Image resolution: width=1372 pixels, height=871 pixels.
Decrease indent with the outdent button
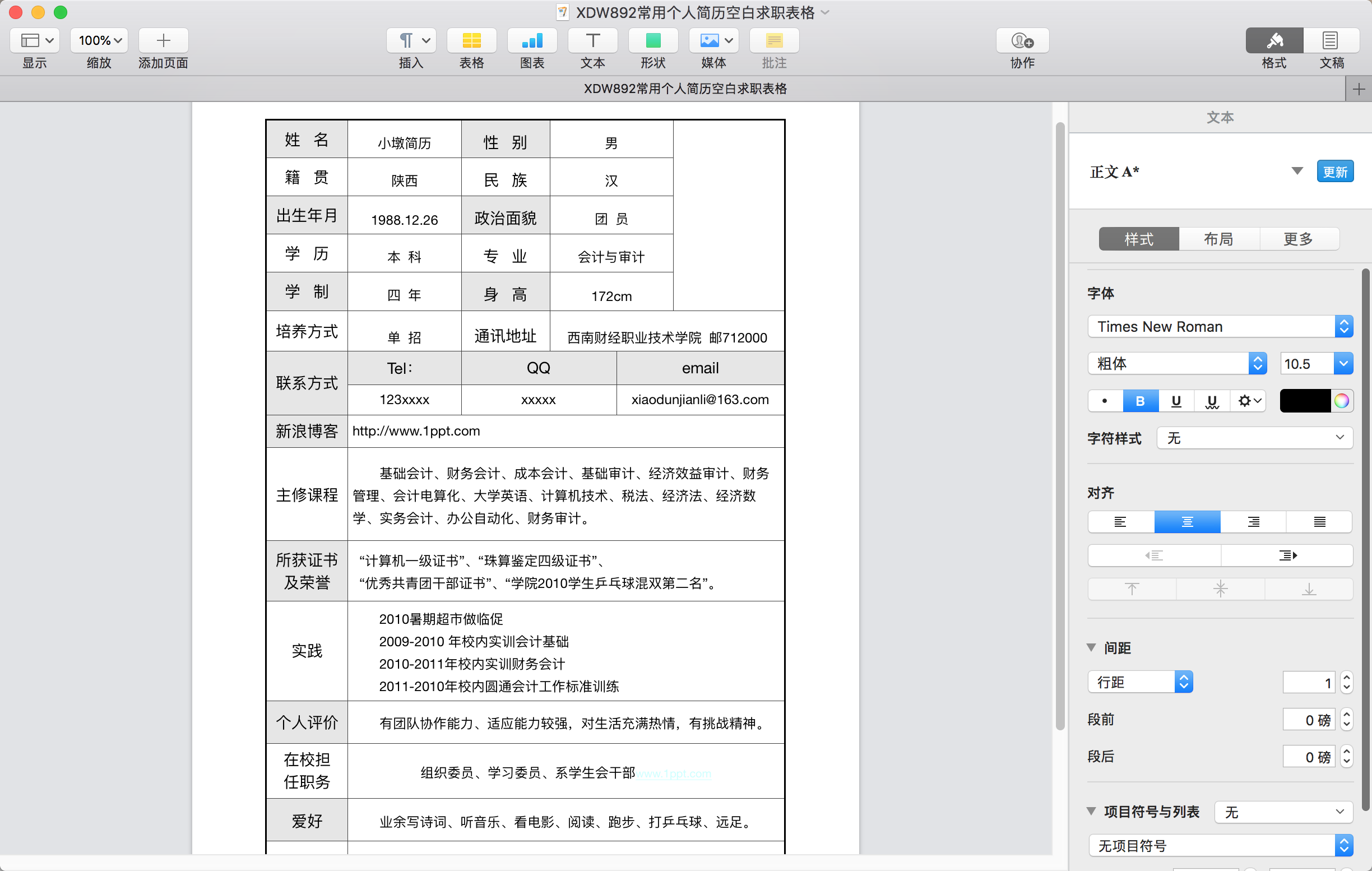point(1155,555)
